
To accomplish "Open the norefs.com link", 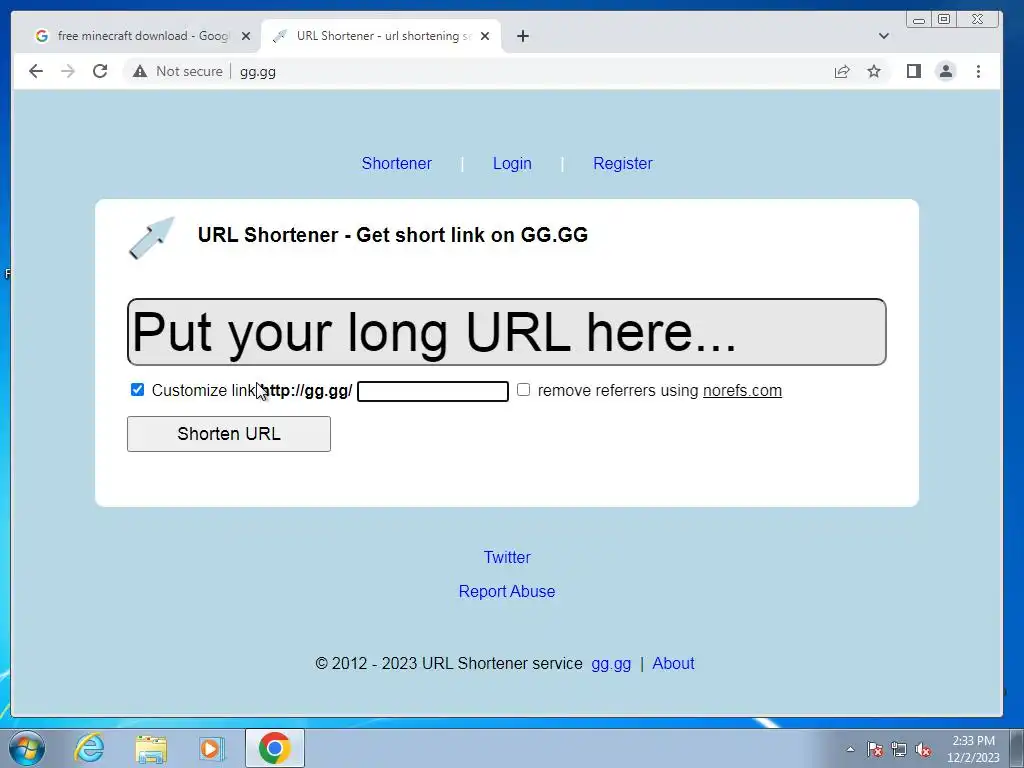I will click(742, 391).
